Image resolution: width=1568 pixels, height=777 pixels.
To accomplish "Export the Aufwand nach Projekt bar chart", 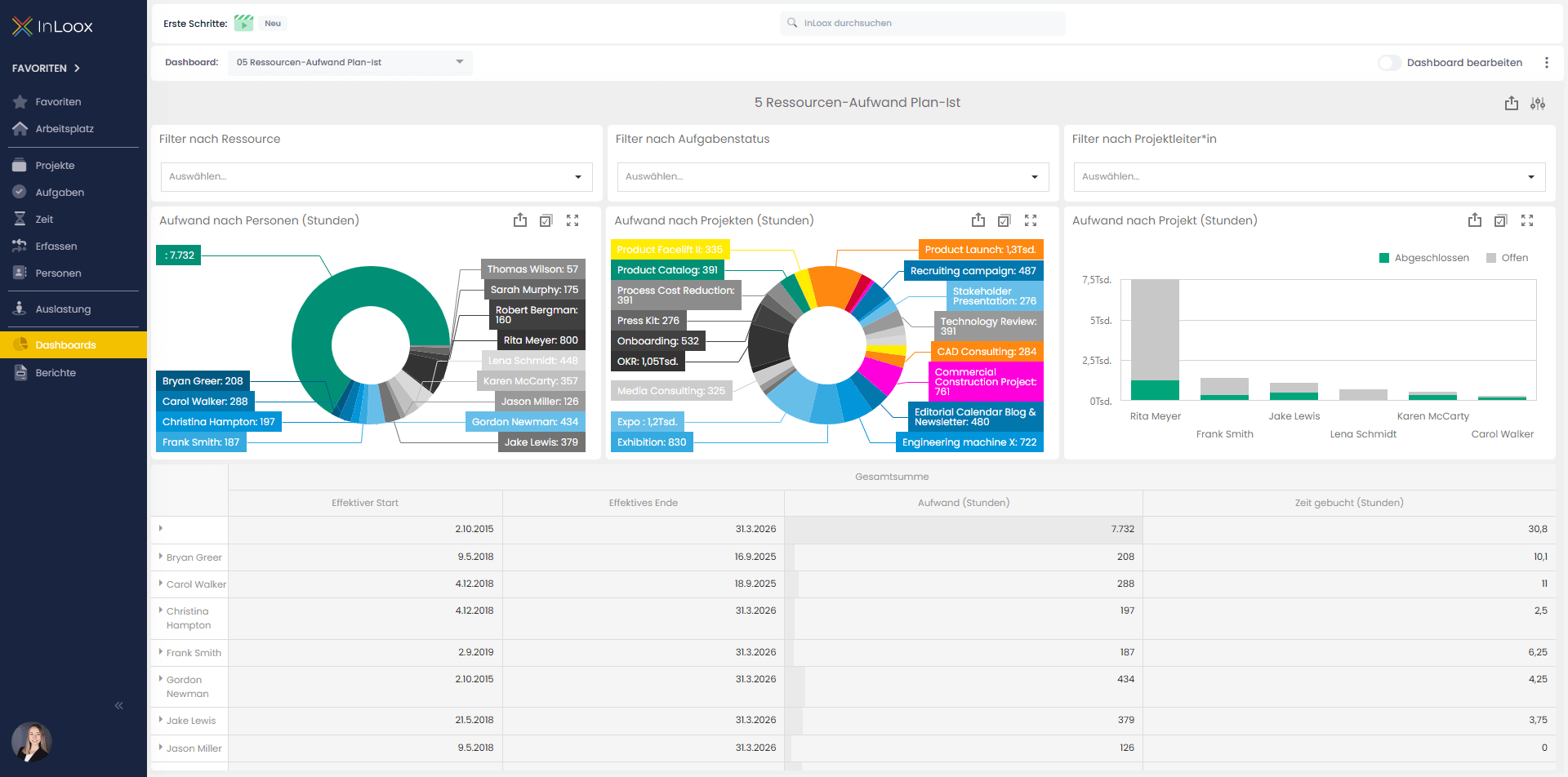I will pos(1474,220).
